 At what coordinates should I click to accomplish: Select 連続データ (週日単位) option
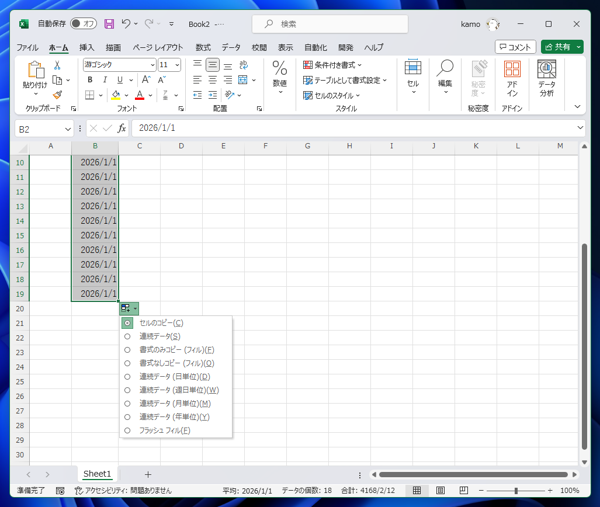179,390
